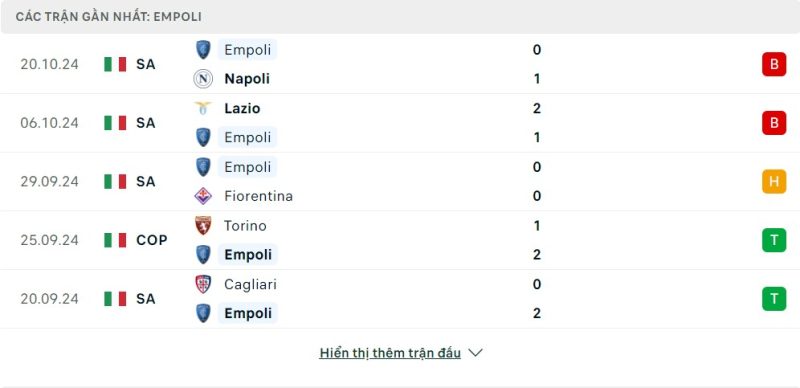Click the Cagliari club crest icon
800x388 pixels.
tap(203, 284)
